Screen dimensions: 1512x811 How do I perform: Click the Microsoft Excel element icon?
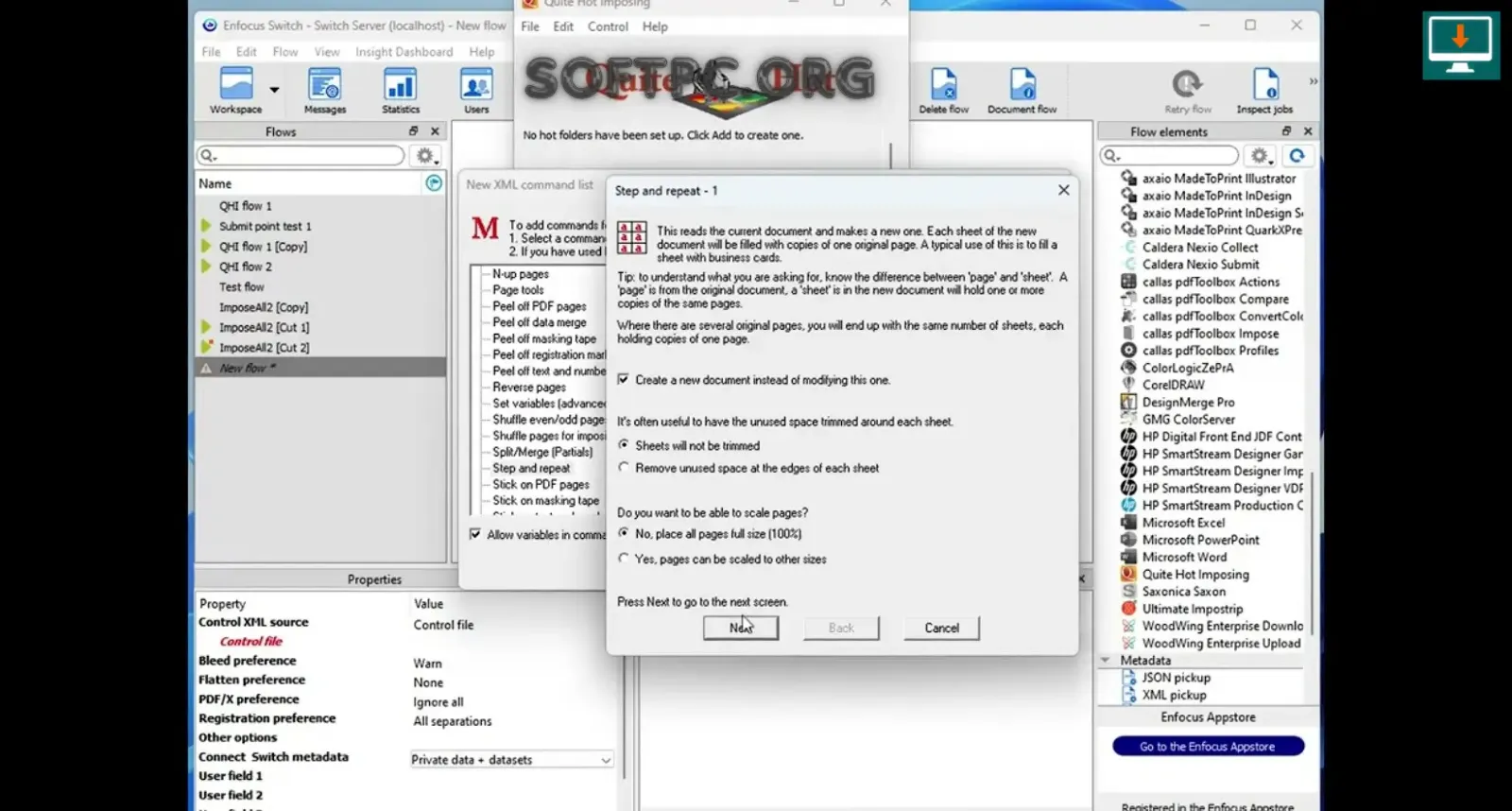coord(1128,522)
